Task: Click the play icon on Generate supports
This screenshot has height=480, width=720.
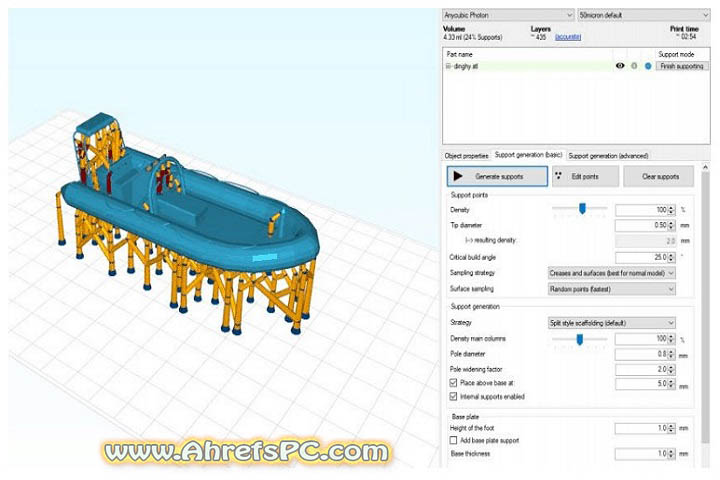Action: pos(458,176)
